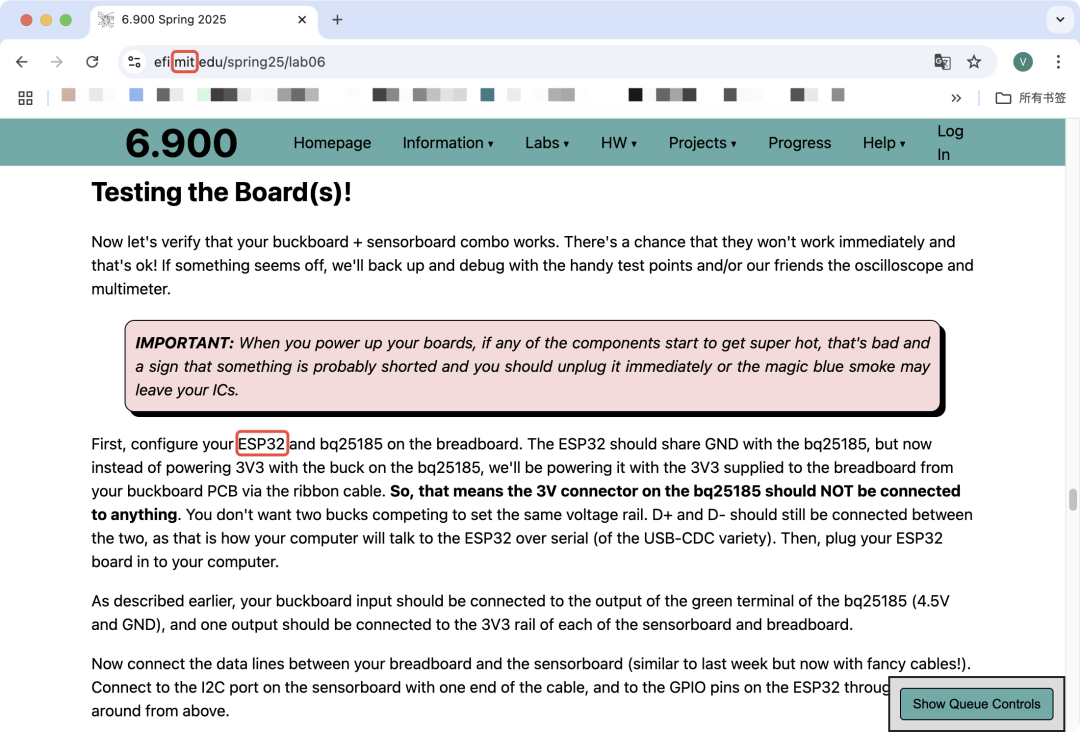Image resolution: width=1080 pixels, height=732 pixels.
Task: Expand the Information dropdown menu
Action: coord(448,143)
